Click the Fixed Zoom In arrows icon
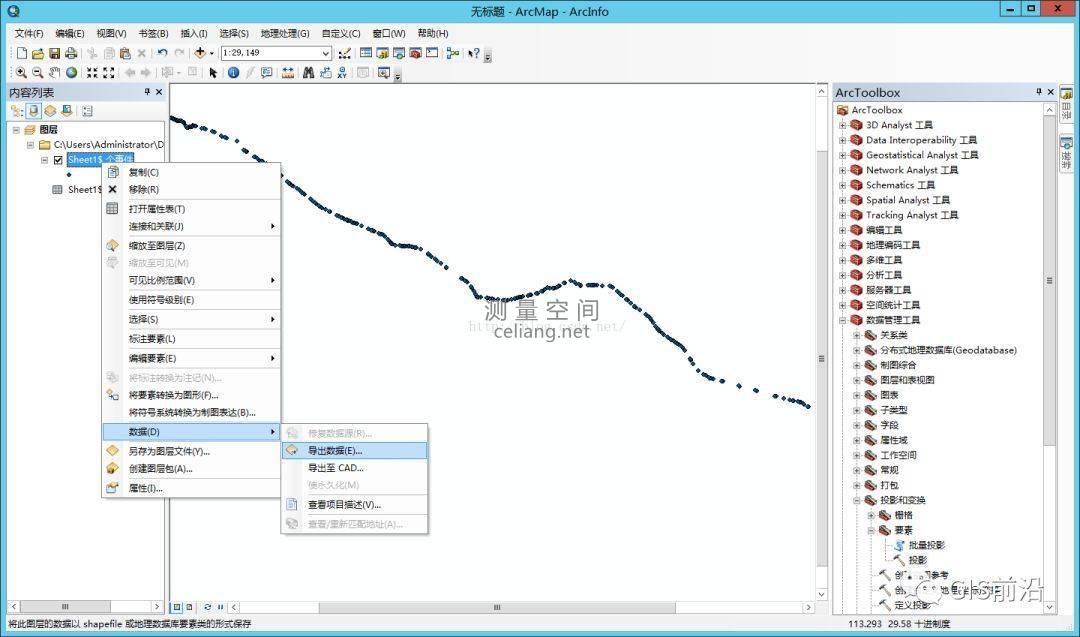Viewport: 1080px width, 637px height. coord(92,72)
